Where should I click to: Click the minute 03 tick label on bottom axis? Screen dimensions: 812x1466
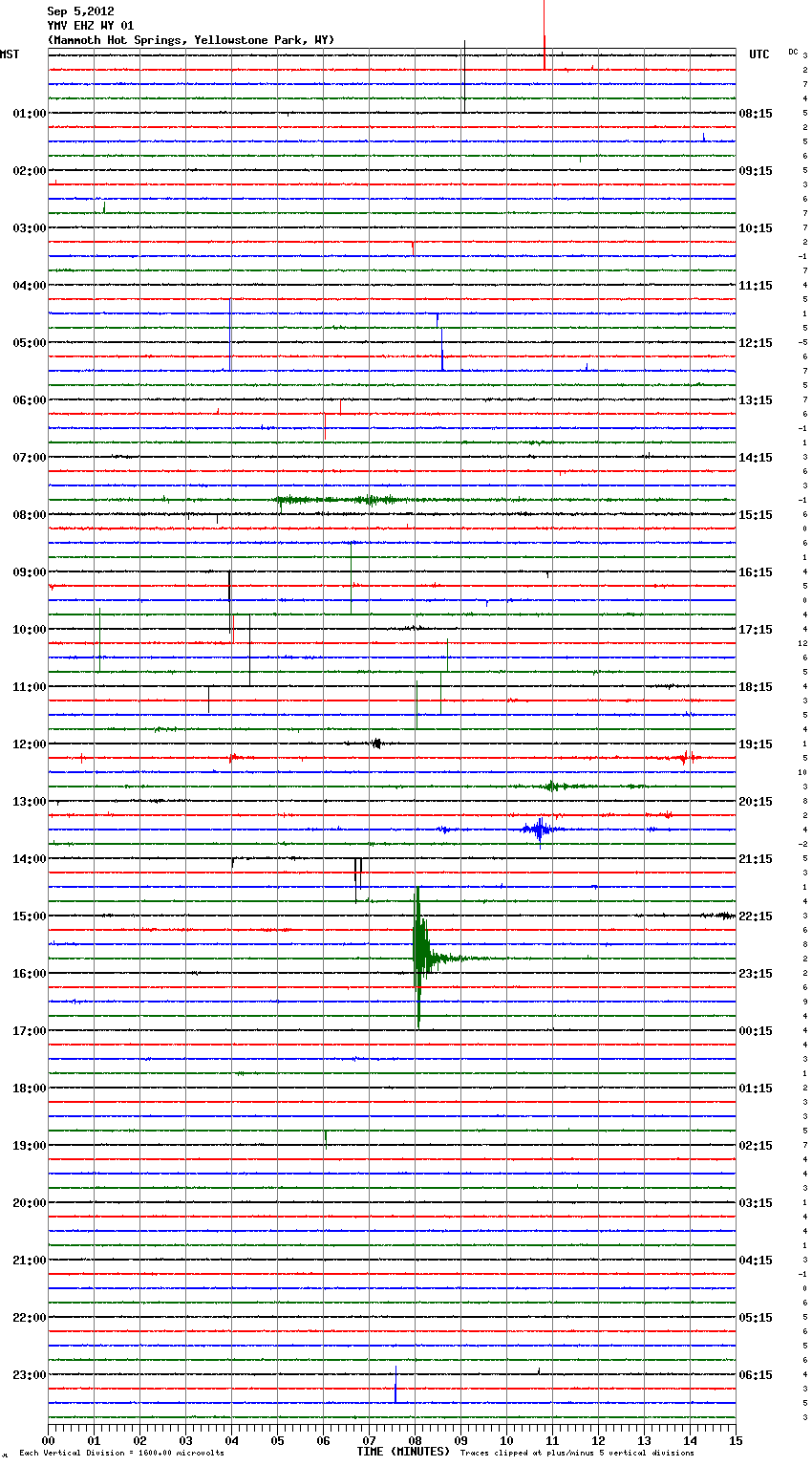coord(185,1440)
